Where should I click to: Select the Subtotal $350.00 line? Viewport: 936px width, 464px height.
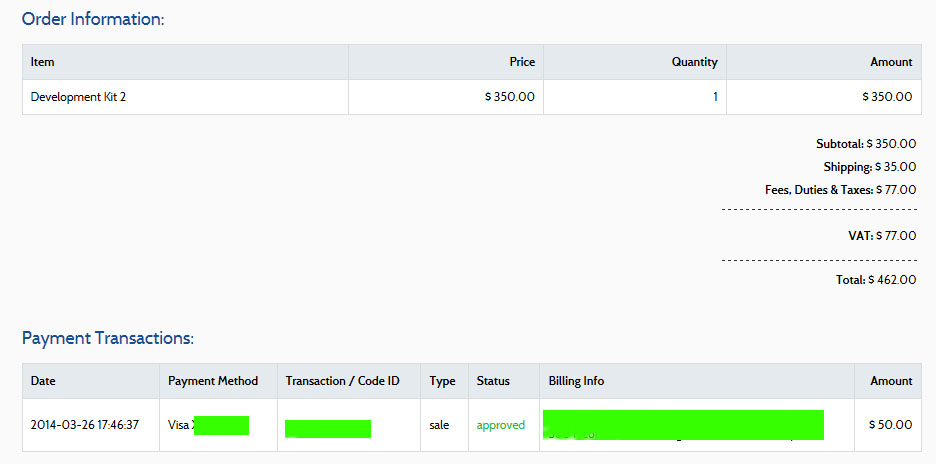point(865,144)
